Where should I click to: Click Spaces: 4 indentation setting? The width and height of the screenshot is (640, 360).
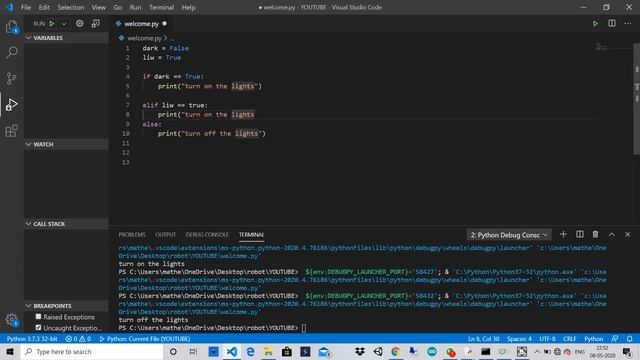pos(519,339)
